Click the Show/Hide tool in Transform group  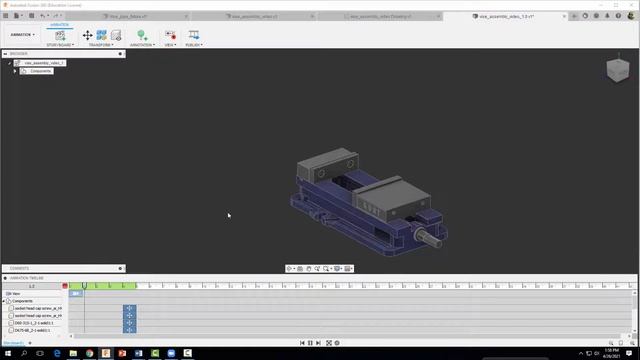pyautogui.click(x=116, y=35)
